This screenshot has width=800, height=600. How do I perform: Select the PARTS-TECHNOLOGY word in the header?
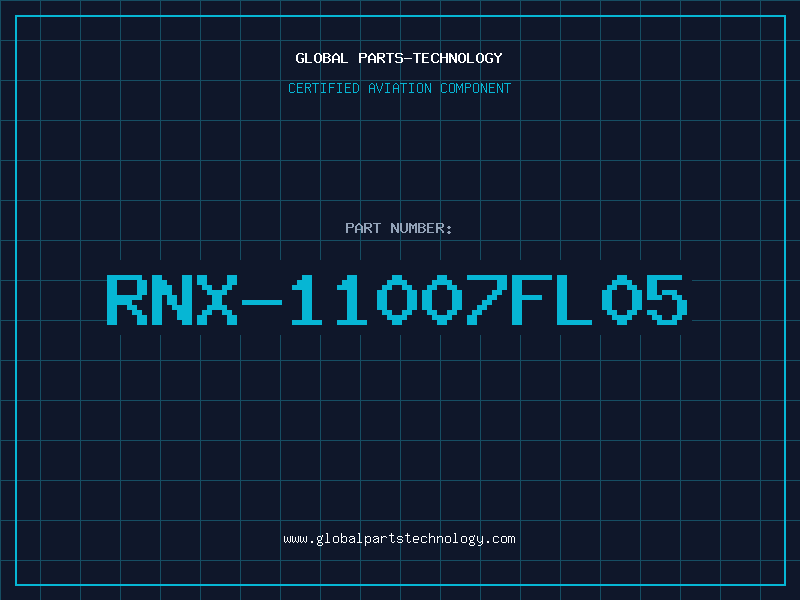click(430, 58)
